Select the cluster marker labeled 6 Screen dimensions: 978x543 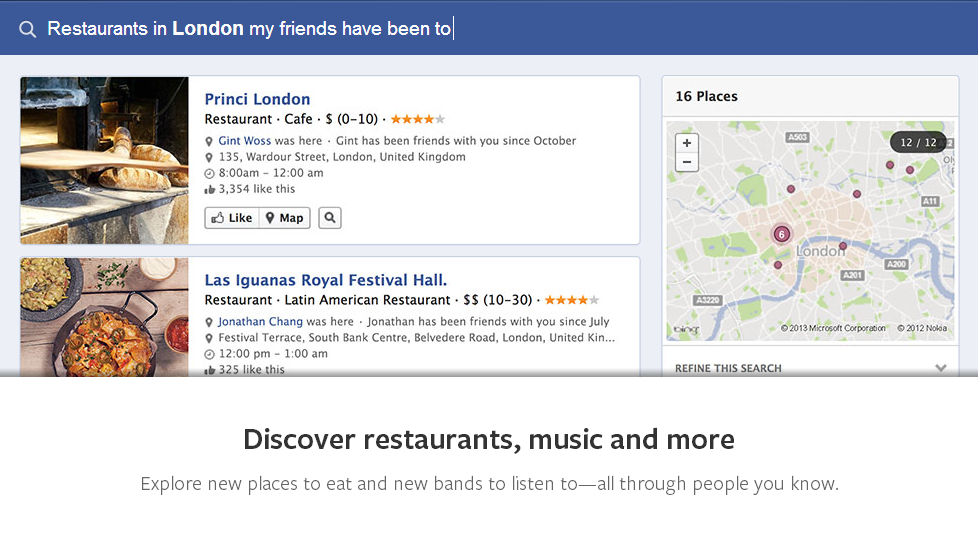(781, 234)
